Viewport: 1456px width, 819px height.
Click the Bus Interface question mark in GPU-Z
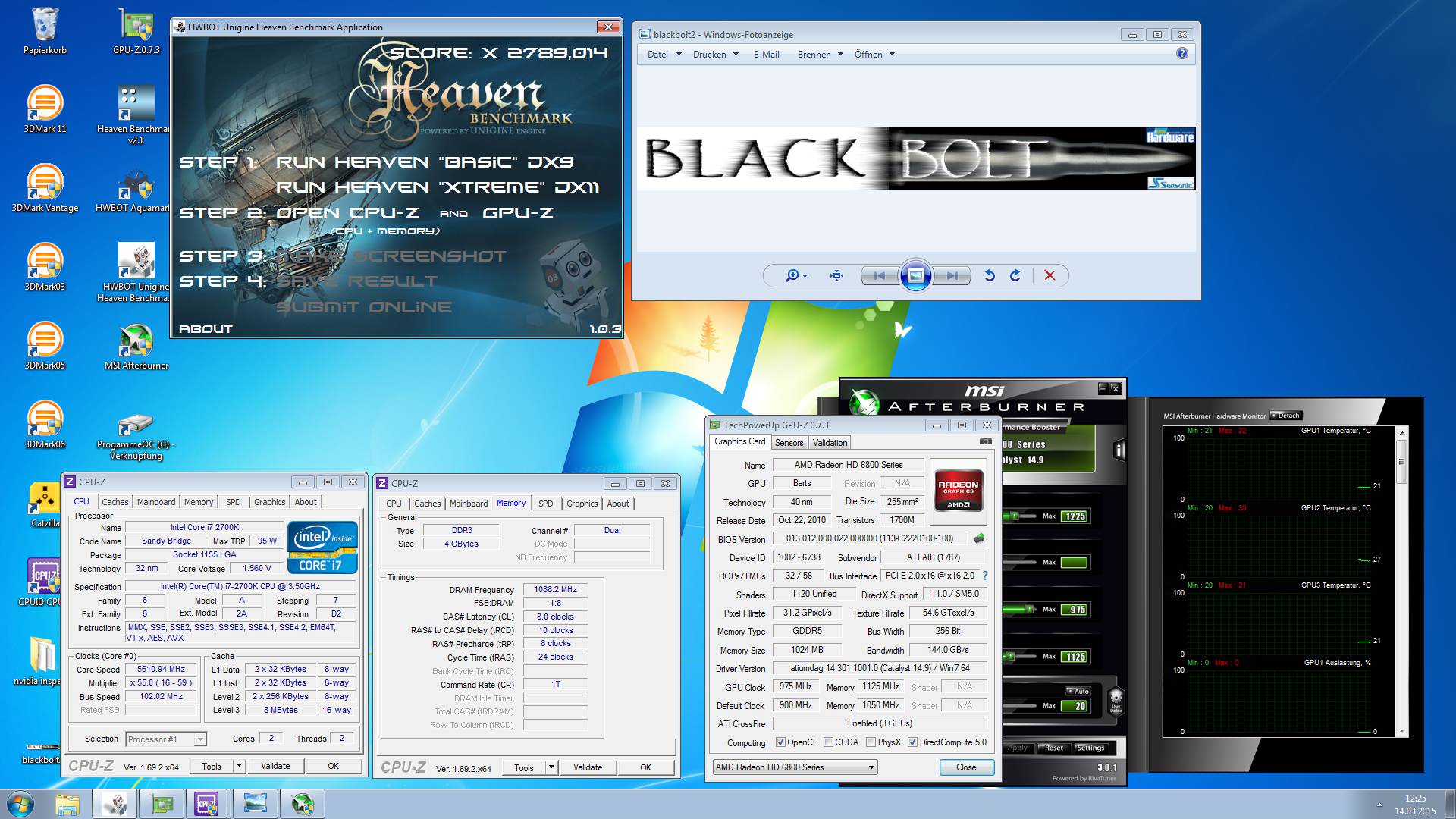985,576
